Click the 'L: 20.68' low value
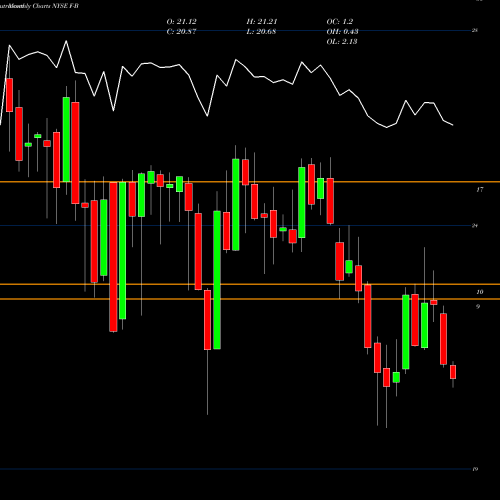Screen dimensions: 500x500 (x=261, y=32)
